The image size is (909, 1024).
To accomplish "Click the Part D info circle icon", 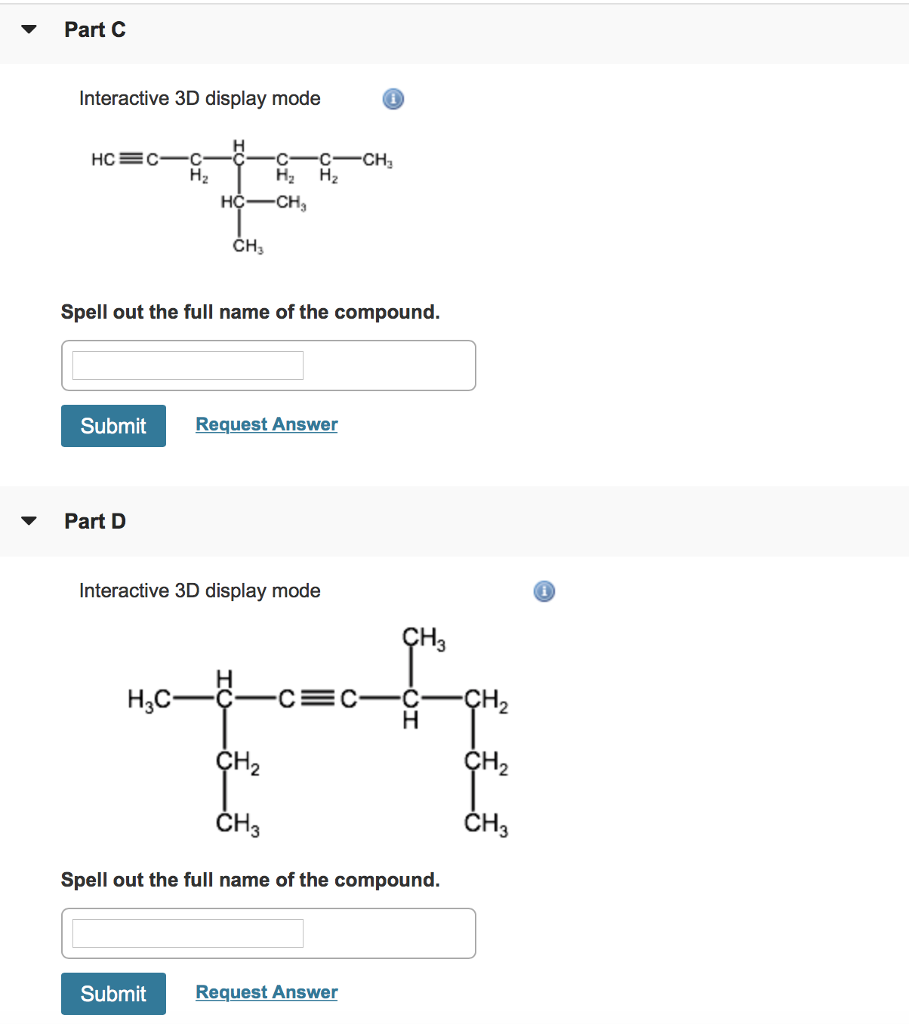I will click(x=543, y=591).
